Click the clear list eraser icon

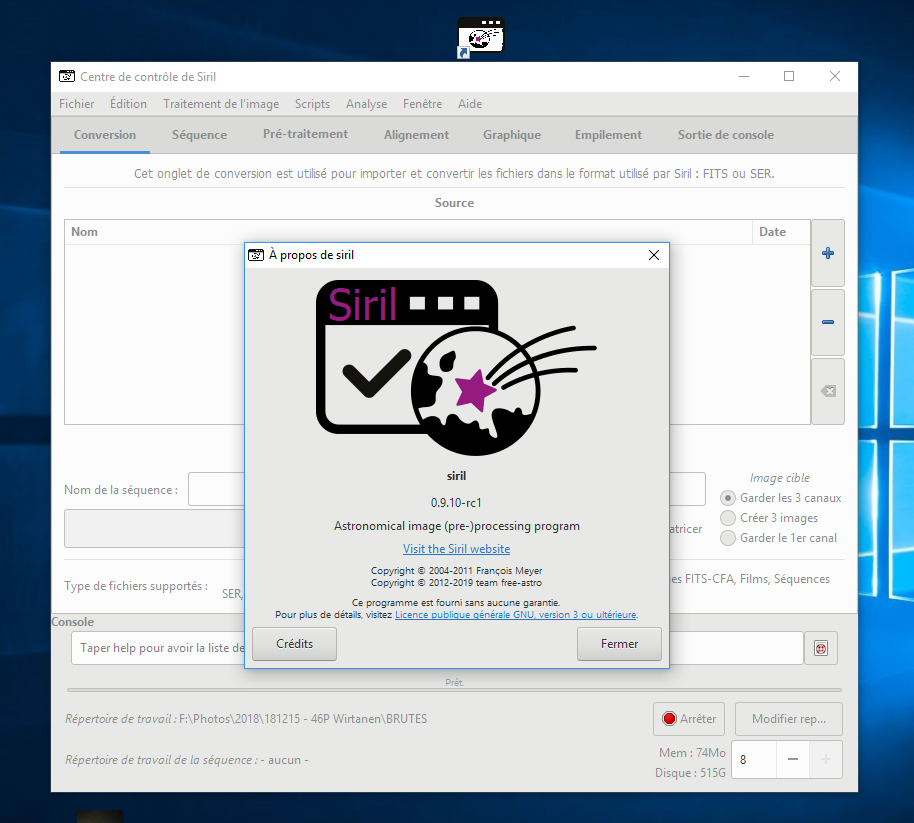coord(828,391)
